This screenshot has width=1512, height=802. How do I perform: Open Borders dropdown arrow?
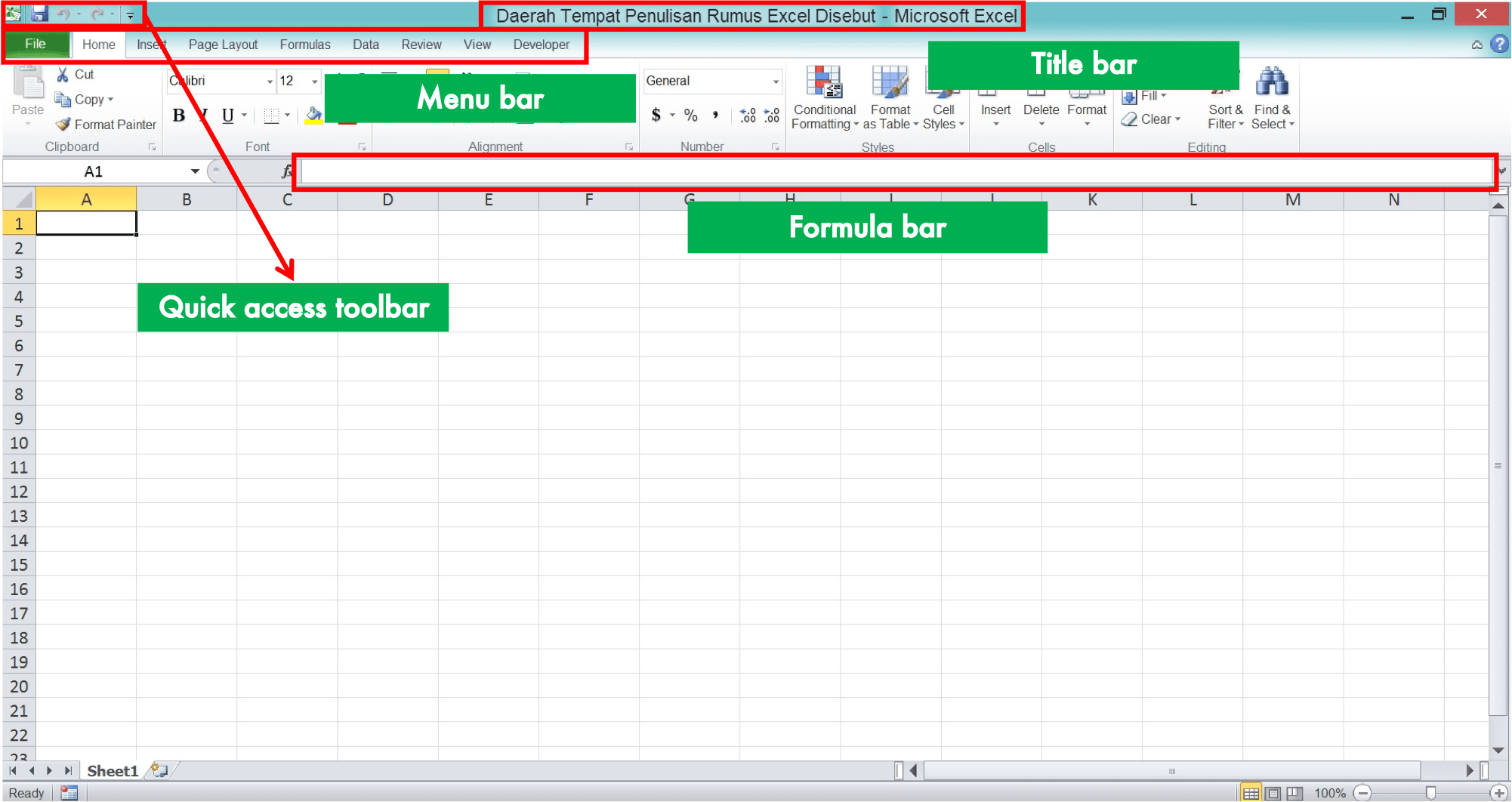(288, 115)
